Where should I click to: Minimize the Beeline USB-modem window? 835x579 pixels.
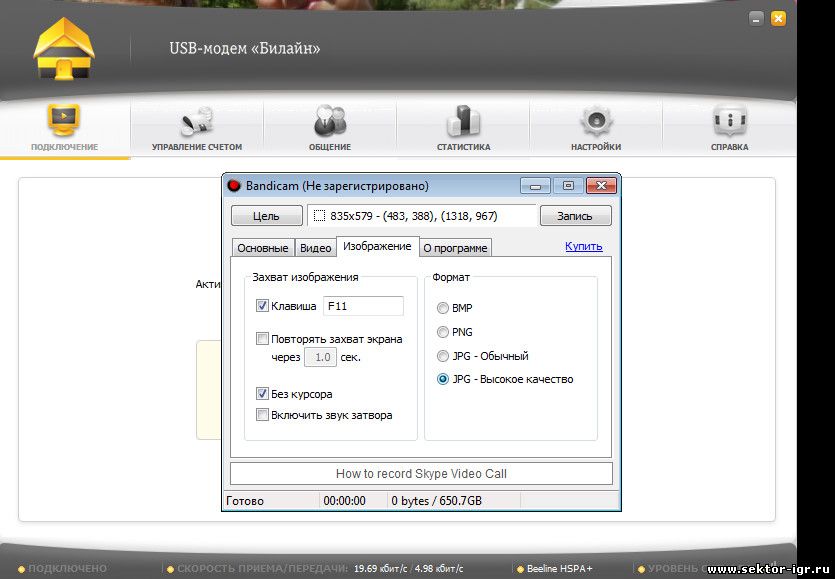point(756,19)
